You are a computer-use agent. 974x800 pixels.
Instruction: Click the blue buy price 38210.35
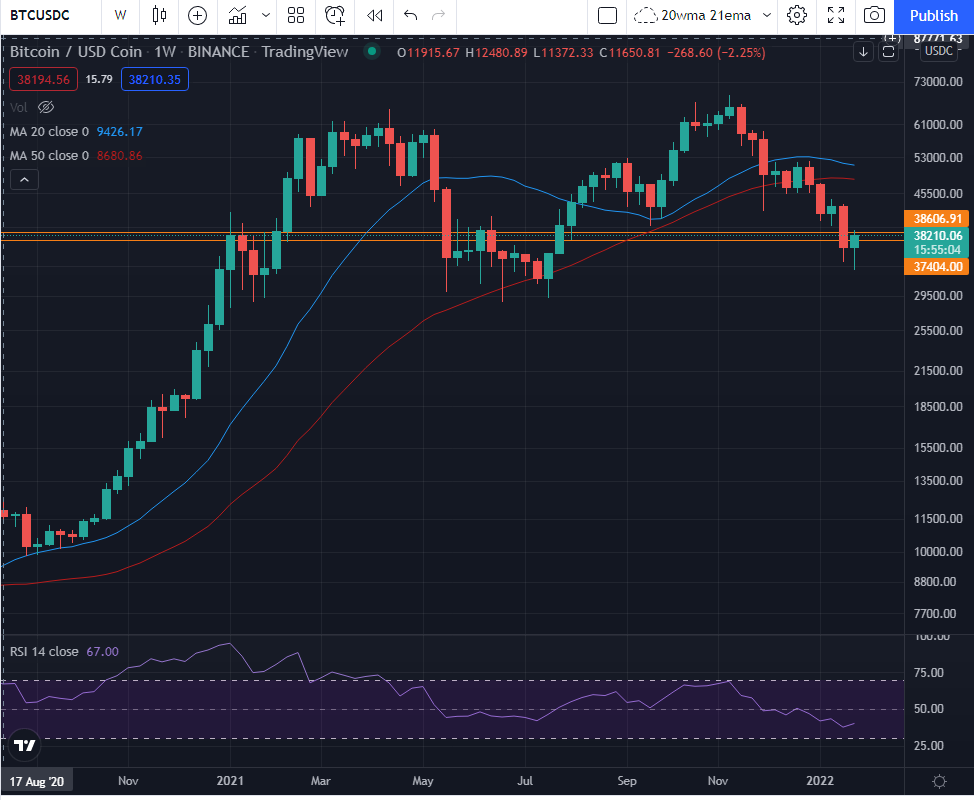(x=155, y=80)
